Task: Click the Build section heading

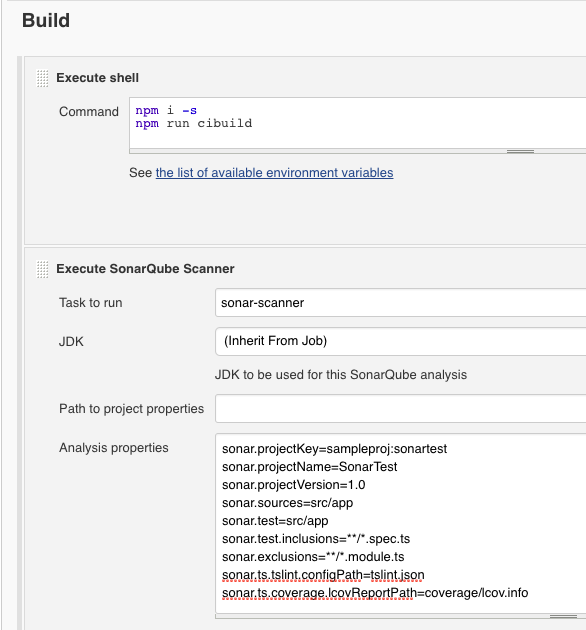Action: [46, 20]
